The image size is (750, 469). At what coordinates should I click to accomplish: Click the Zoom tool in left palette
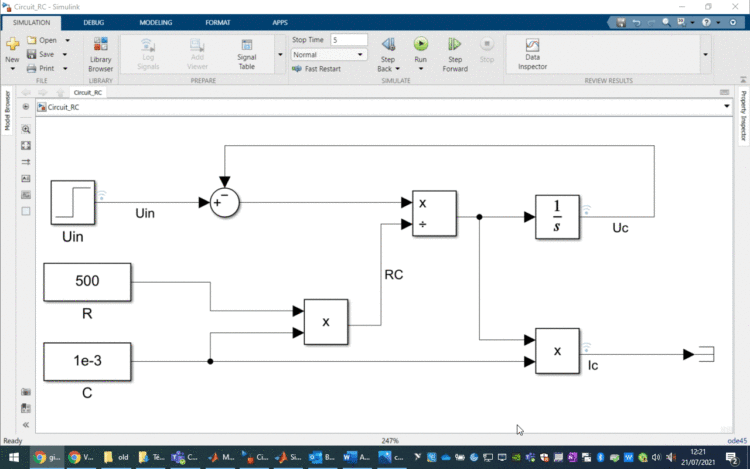(26, 129)
